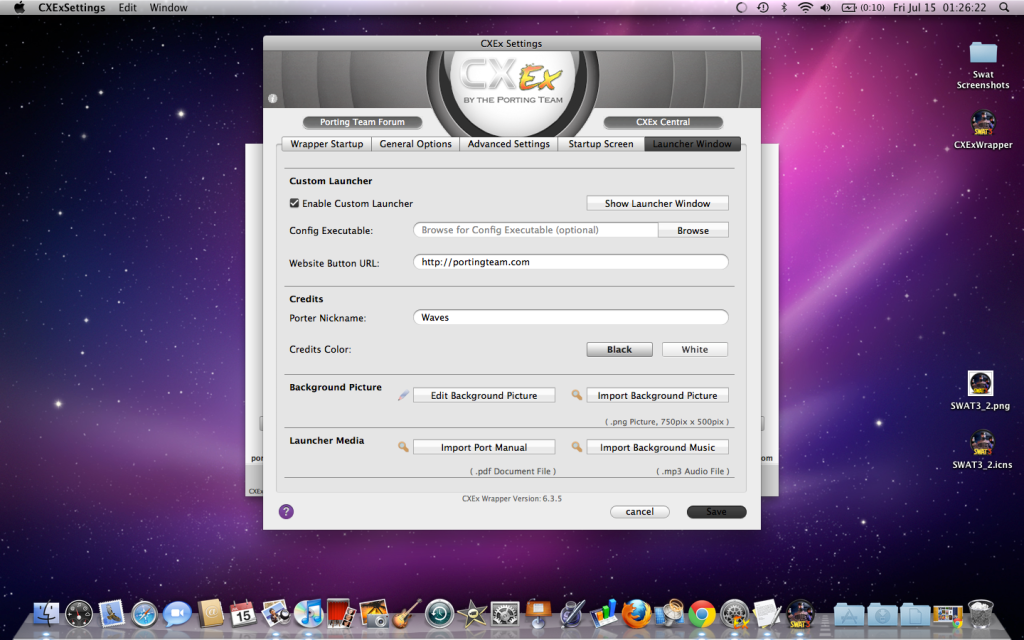1024x640 pixels.
Task: Uncheck Enable Custom Launcher checkbox
Action: (295, 203)
